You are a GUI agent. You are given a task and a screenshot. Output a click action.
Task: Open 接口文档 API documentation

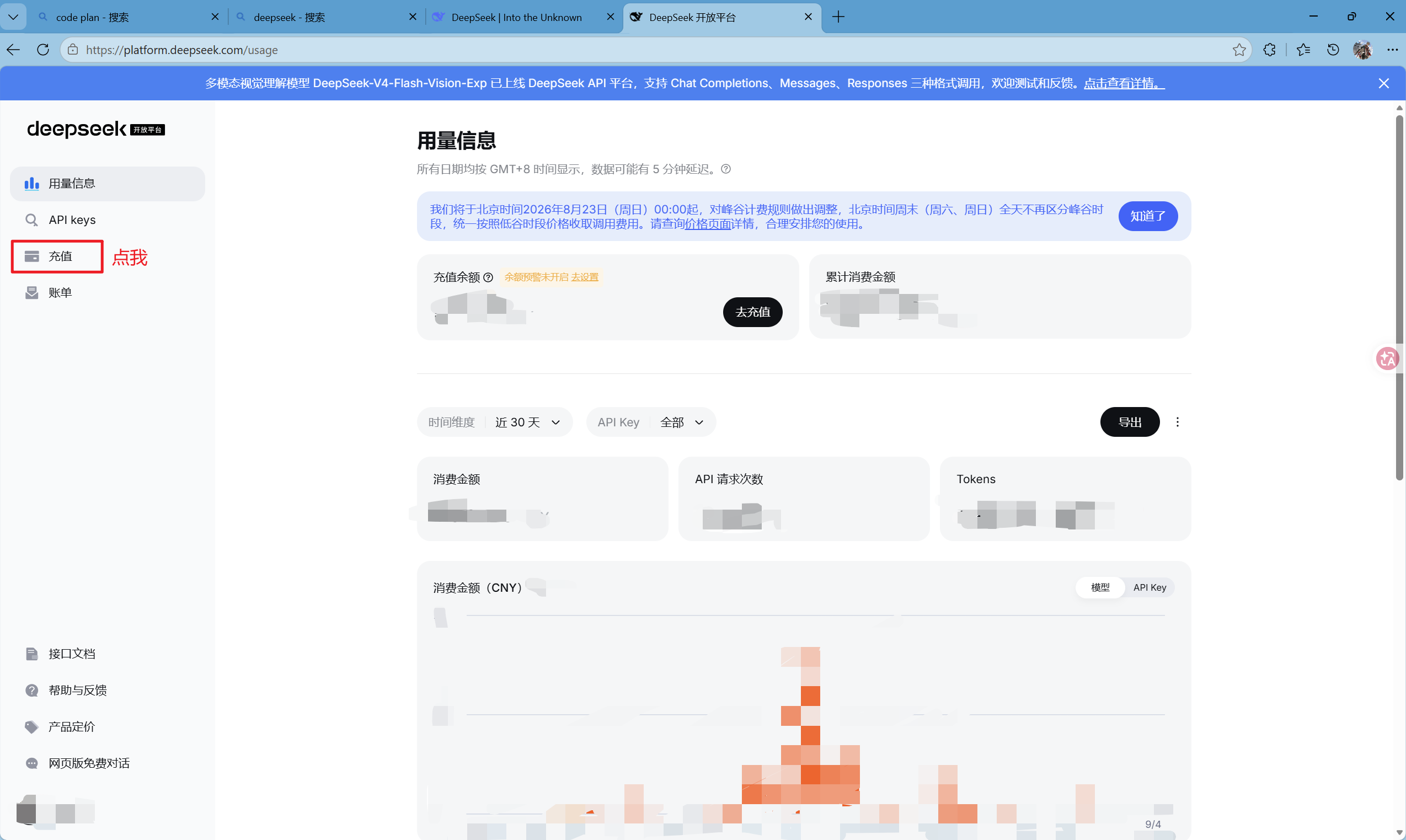click(108, 654)
